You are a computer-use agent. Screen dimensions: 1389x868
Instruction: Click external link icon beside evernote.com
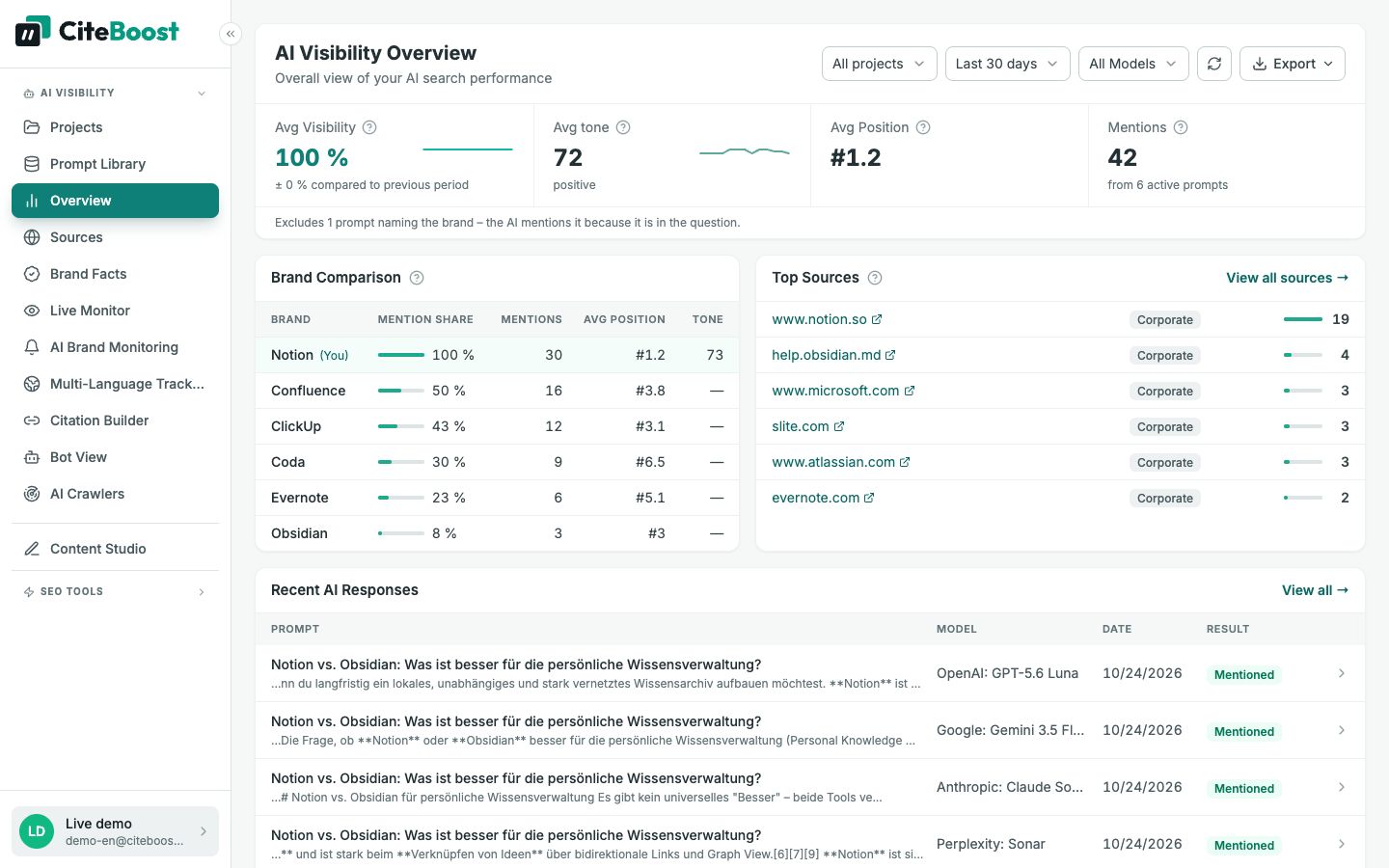(x=869, y=498)
